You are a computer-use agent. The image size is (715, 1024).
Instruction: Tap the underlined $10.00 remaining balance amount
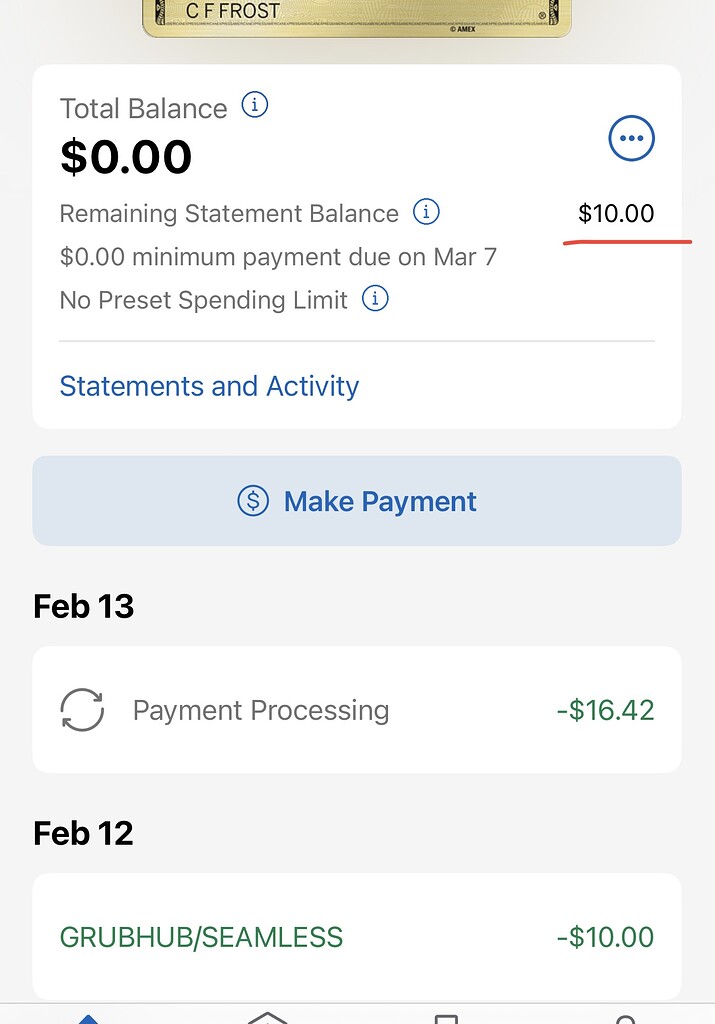tap(617, 213)
